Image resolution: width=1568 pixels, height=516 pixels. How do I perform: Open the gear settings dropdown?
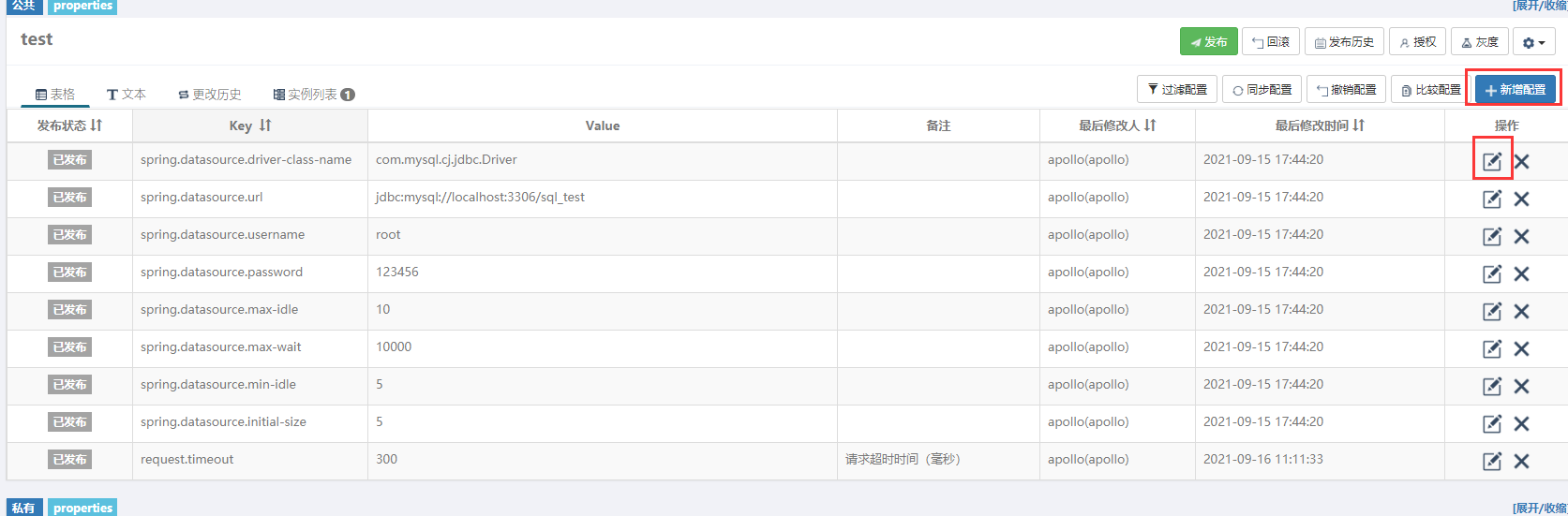[x=1533, y=42]
